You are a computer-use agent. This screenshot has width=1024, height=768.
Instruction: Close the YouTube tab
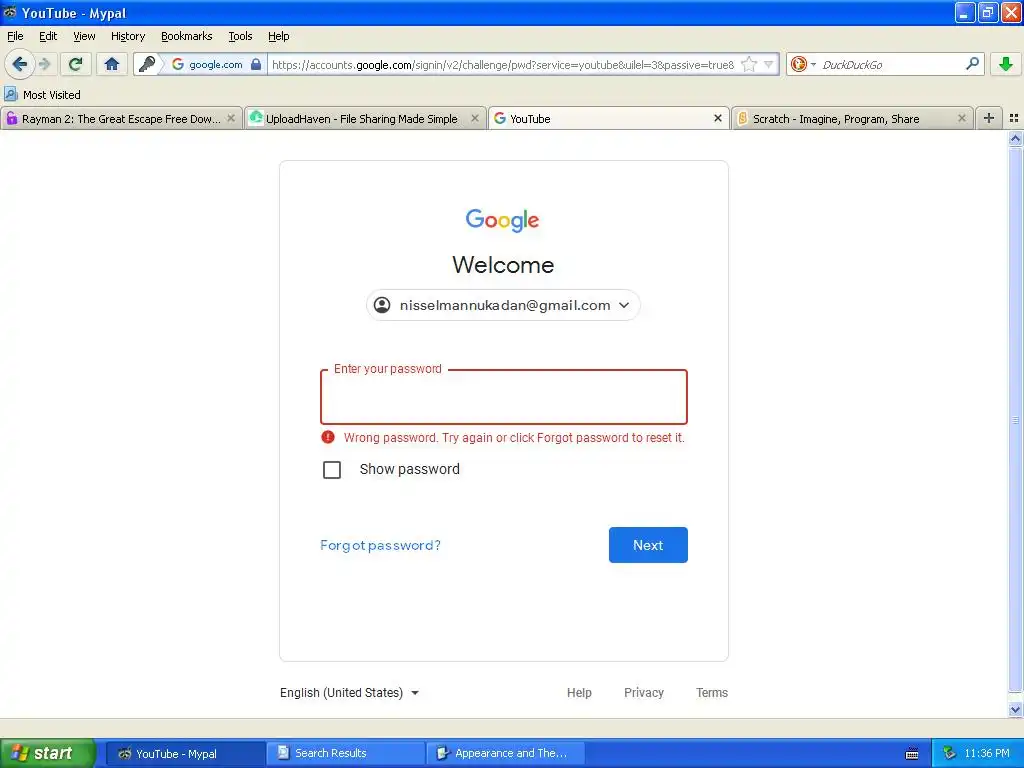718,118
